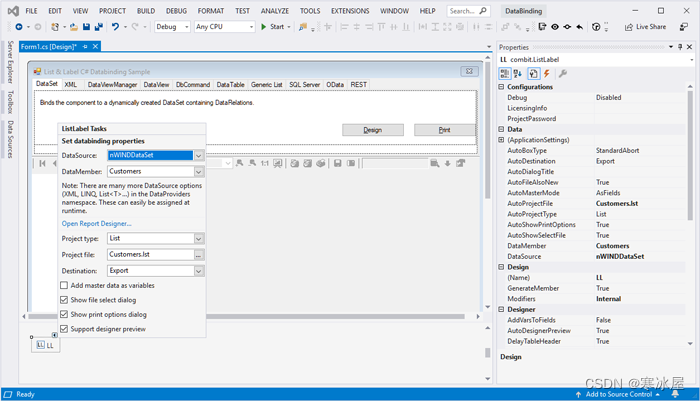Open the Server Explorer side panel

point(10,62)
